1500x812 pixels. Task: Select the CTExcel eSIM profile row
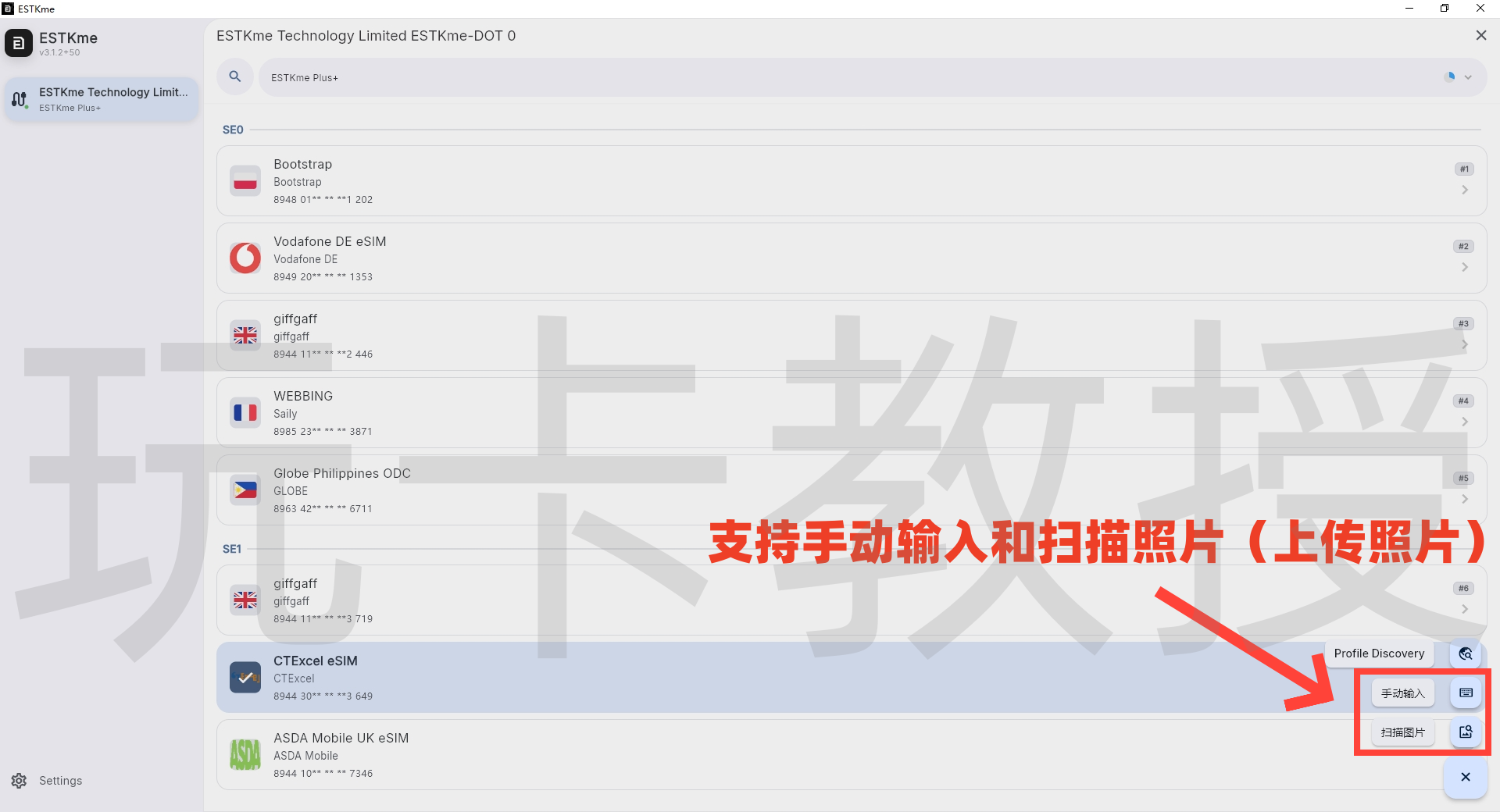click(x=852, y=677)
